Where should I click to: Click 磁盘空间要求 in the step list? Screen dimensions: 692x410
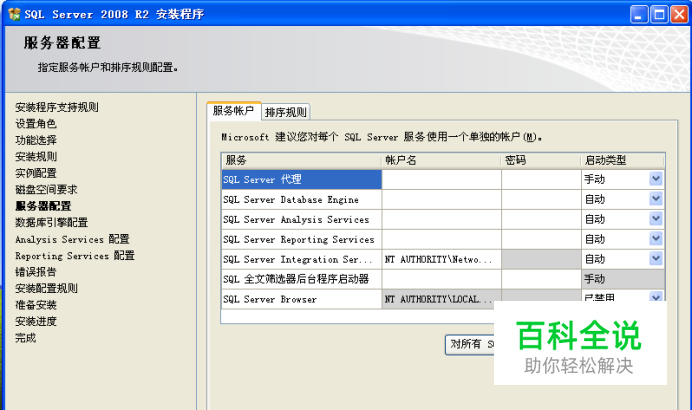pyautogui.click(x=46, y=190)
